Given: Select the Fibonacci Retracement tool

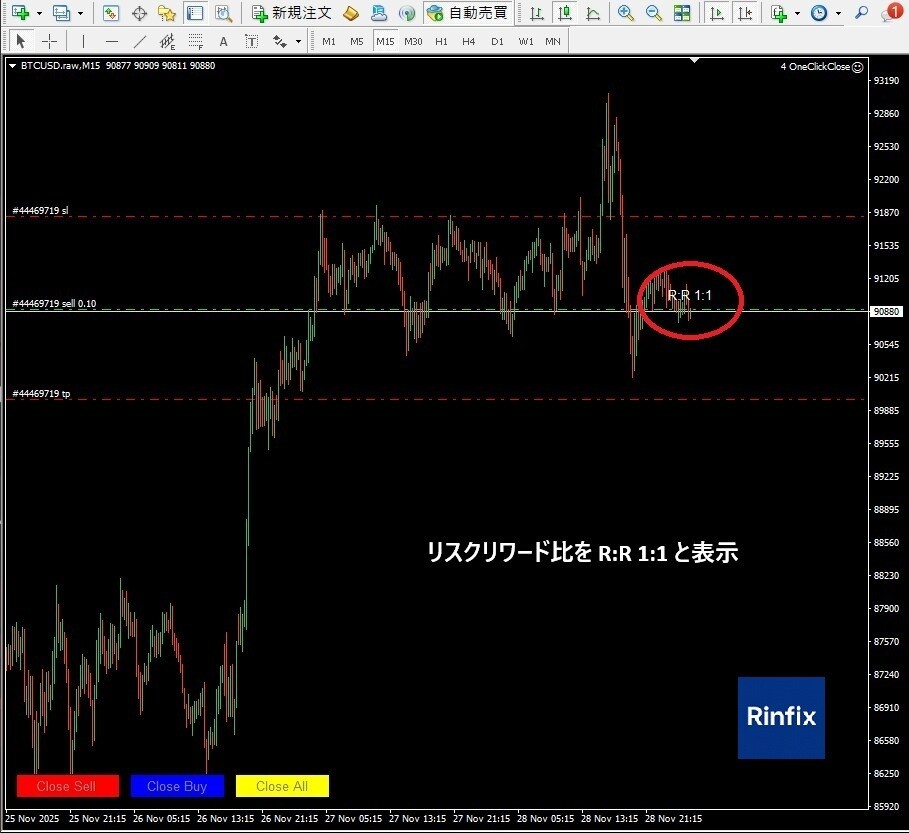Looking at the screenshot, I should tap(196, 41).
